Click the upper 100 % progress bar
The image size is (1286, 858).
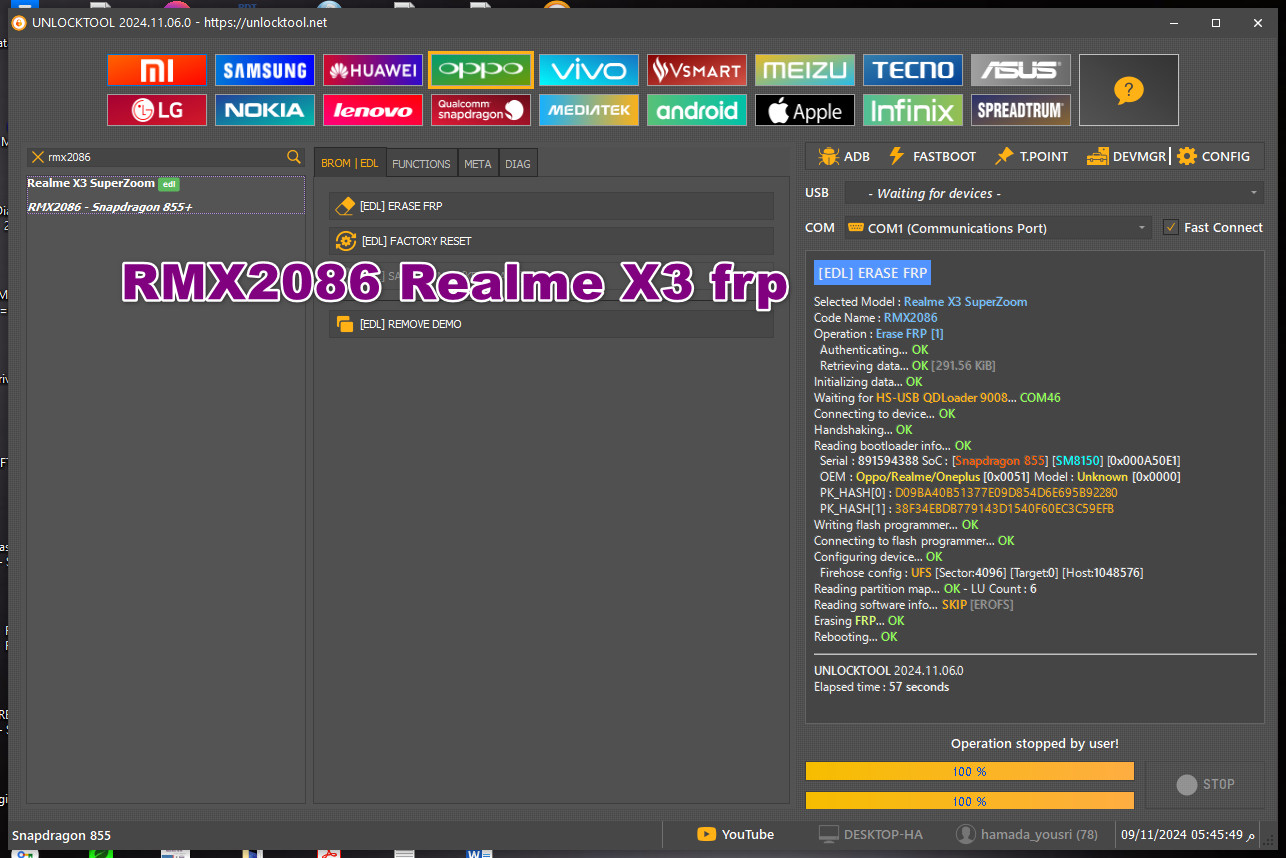click(x=970, y=771)
